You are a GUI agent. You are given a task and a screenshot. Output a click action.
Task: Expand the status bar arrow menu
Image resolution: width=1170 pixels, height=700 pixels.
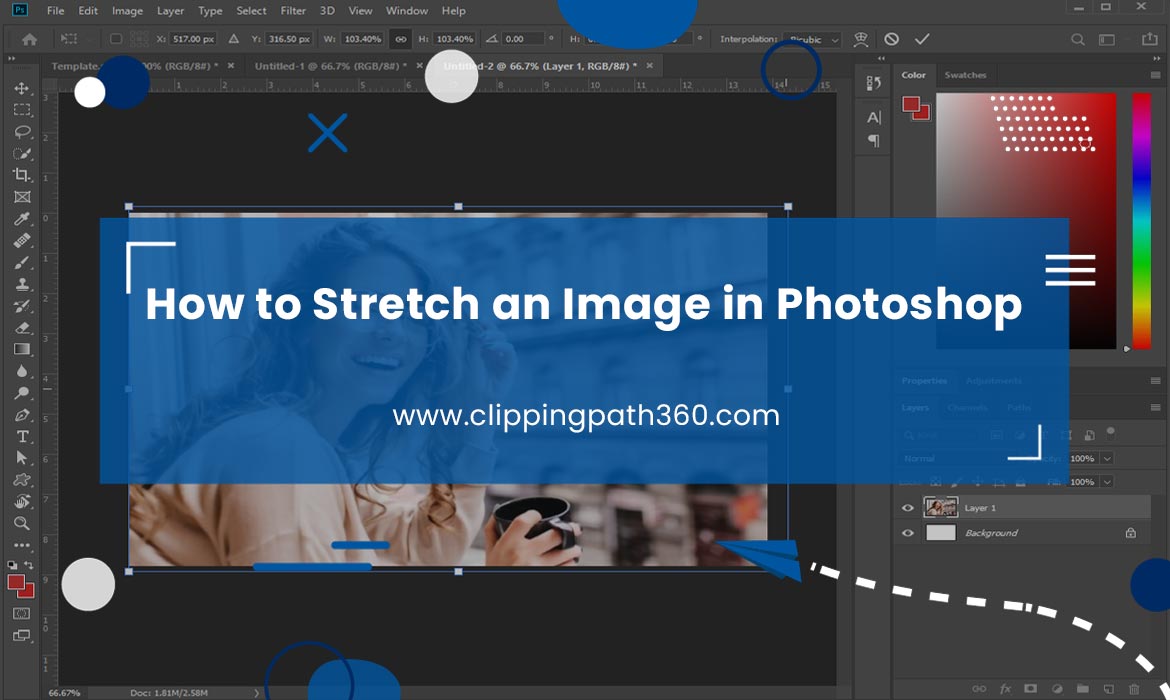coord(257,693)
